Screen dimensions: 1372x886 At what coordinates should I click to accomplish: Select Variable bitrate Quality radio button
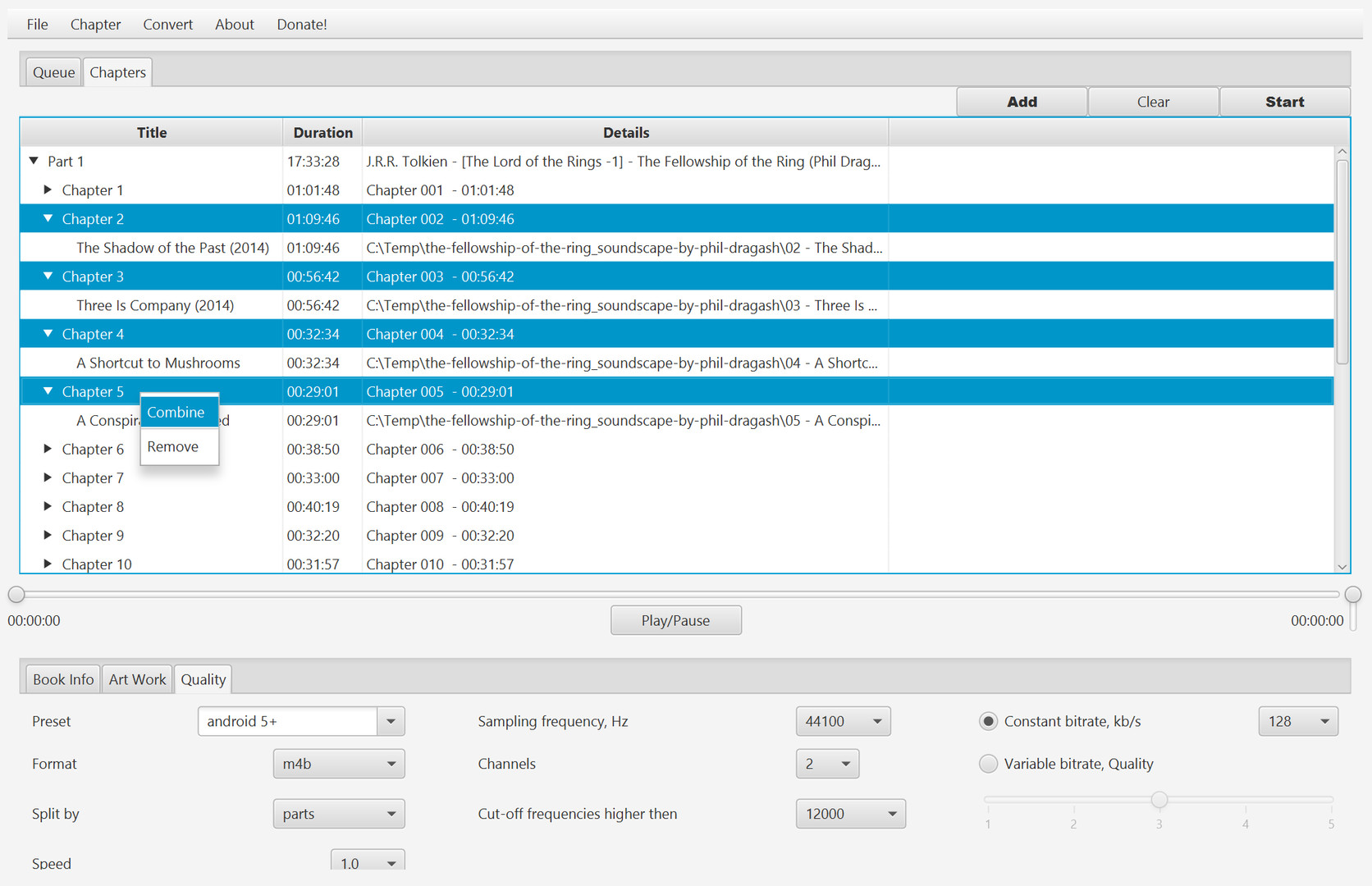pos(988,764)
